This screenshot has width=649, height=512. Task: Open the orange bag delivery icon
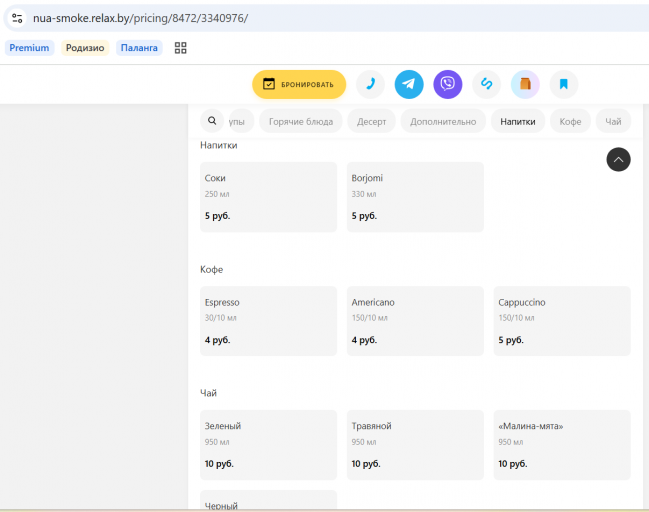point(525,84)
